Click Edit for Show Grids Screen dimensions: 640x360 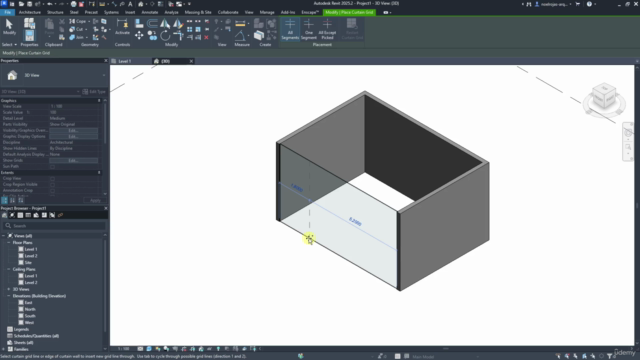[73, 160]
